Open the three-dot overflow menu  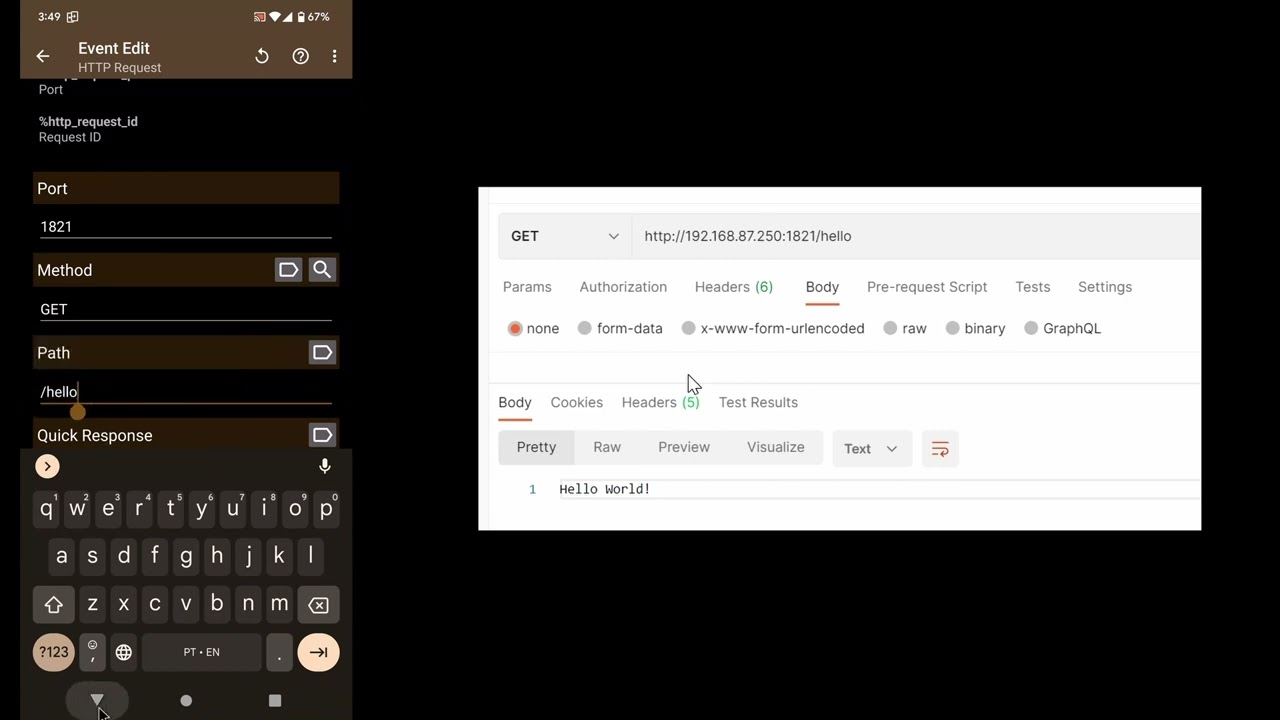point(334,57)
